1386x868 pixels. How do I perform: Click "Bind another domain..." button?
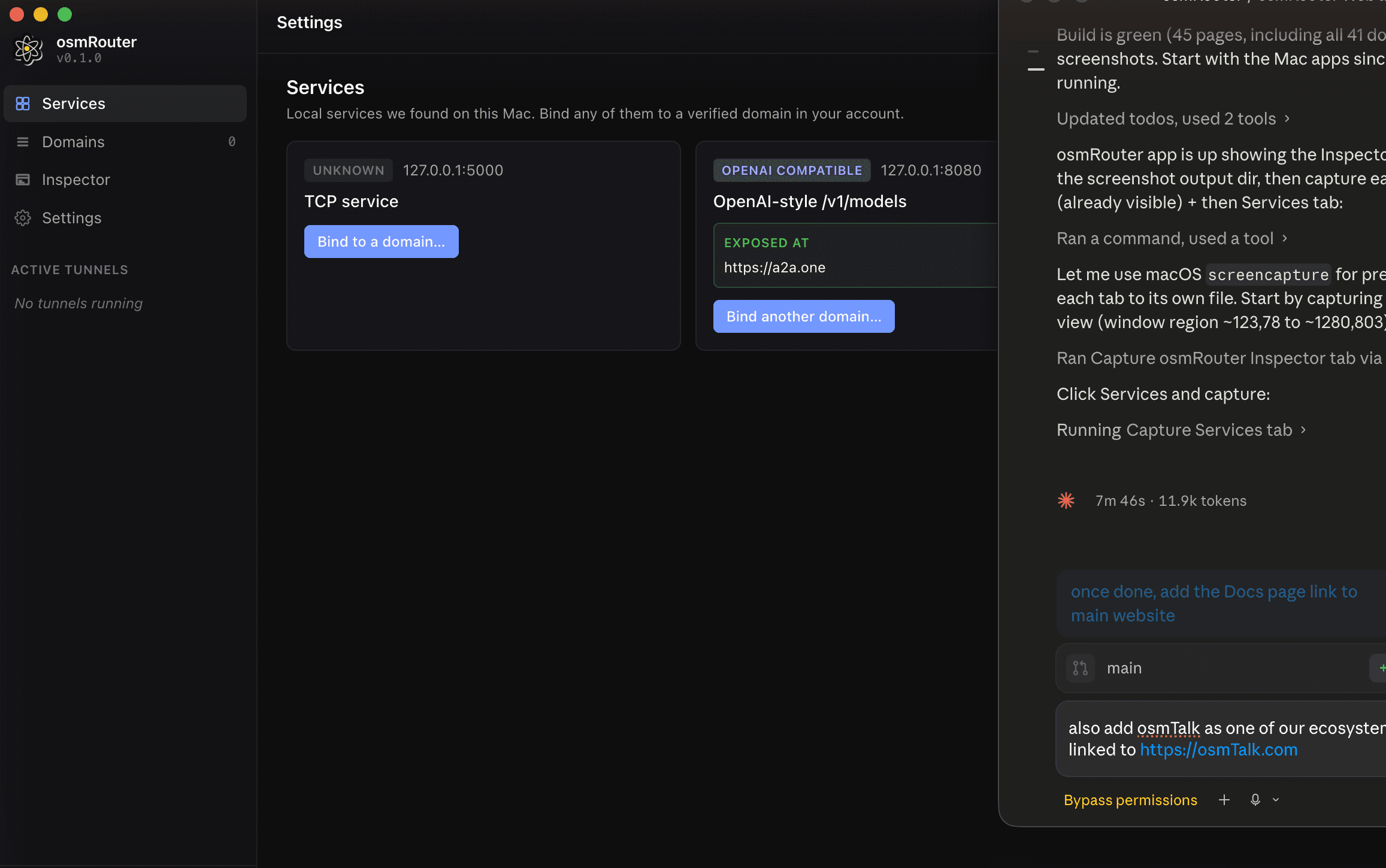pos(804,317)
